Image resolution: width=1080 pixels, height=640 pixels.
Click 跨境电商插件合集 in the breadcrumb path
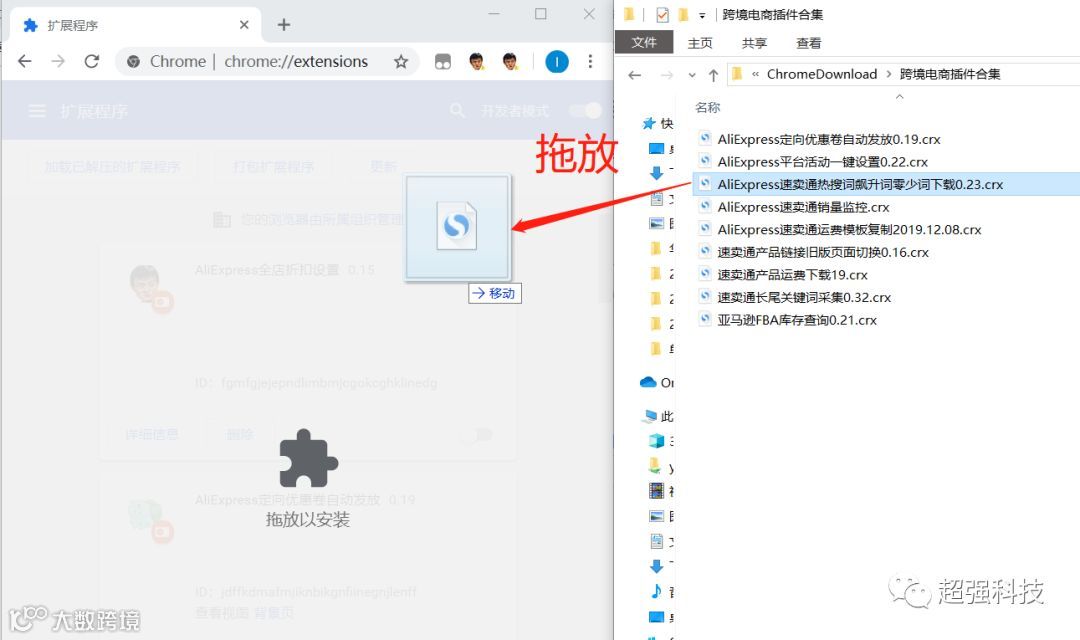pyautogui.click(x=950, y=74)
